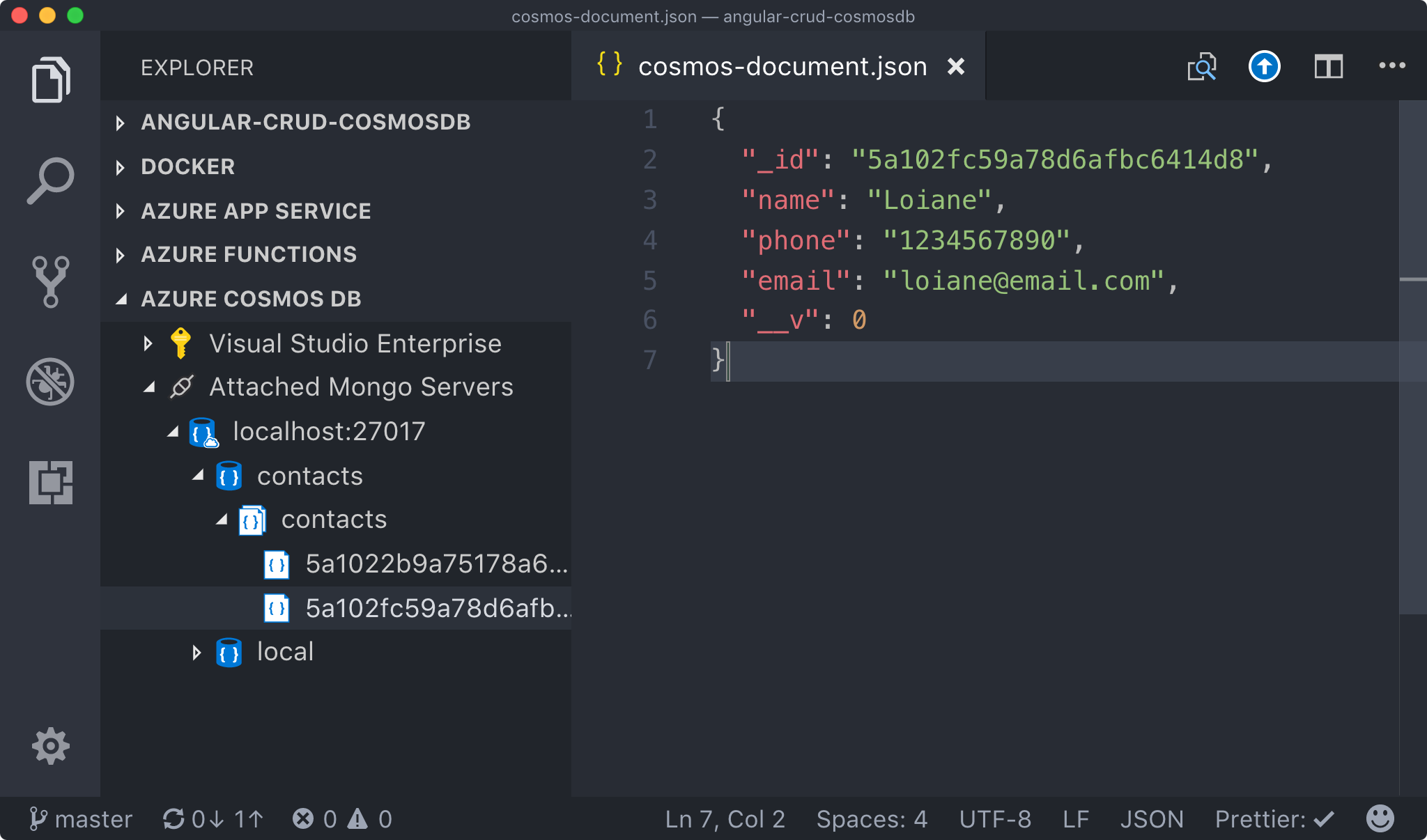Click the master branch in status bar
The image size is (1427, 840).
[x=81, y=819]
